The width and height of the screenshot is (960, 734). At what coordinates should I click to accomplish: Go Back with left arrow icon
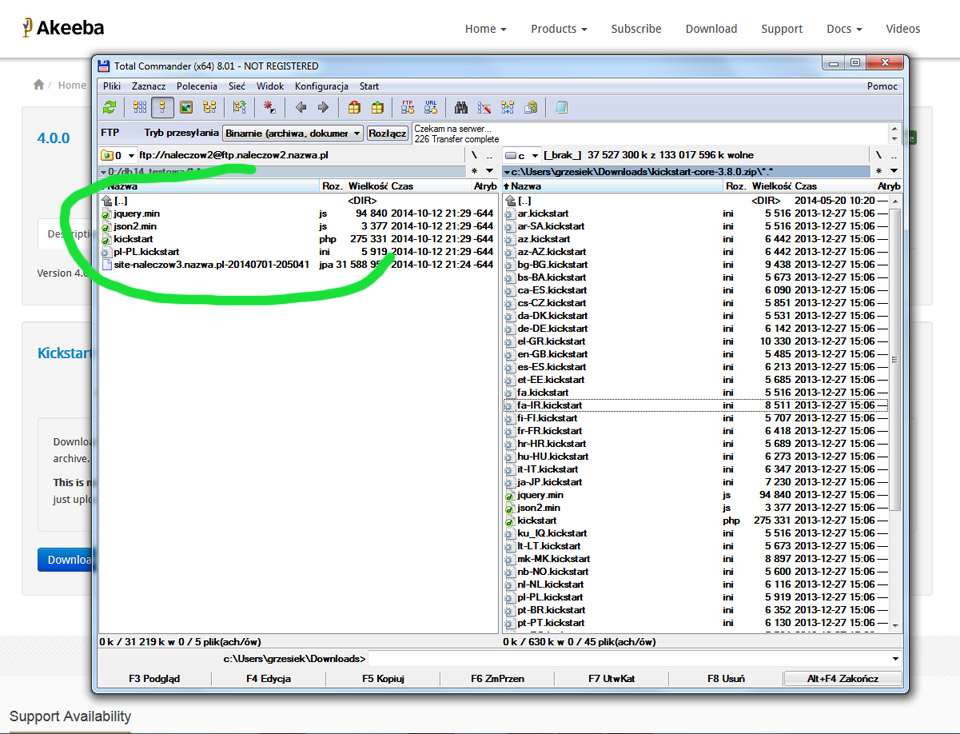coord(301,108)
